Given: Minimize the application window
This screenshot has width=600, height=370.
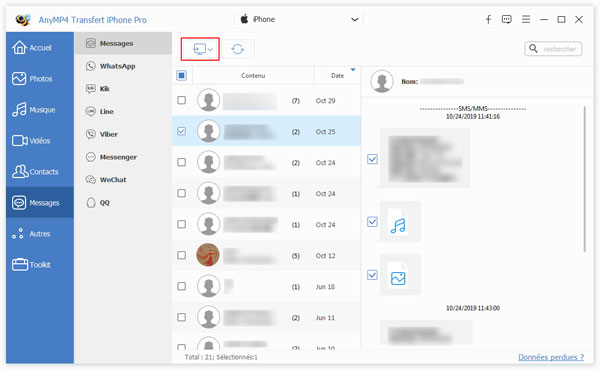Looking at the screenshot, I should click(x=544, y=20).
